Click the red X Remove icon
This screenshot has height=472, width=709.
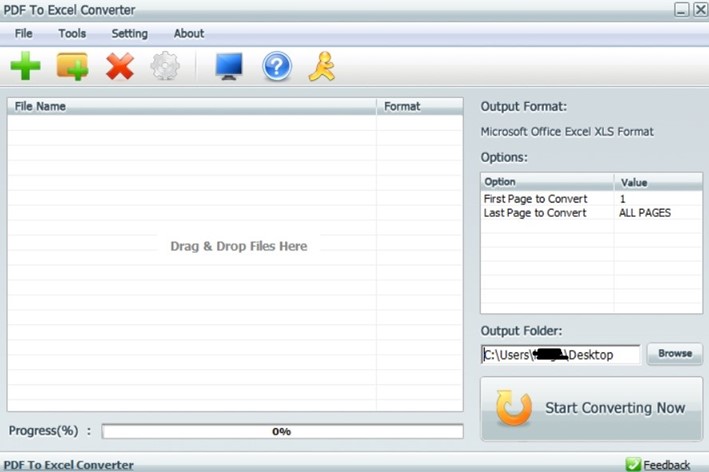[120, 66]
